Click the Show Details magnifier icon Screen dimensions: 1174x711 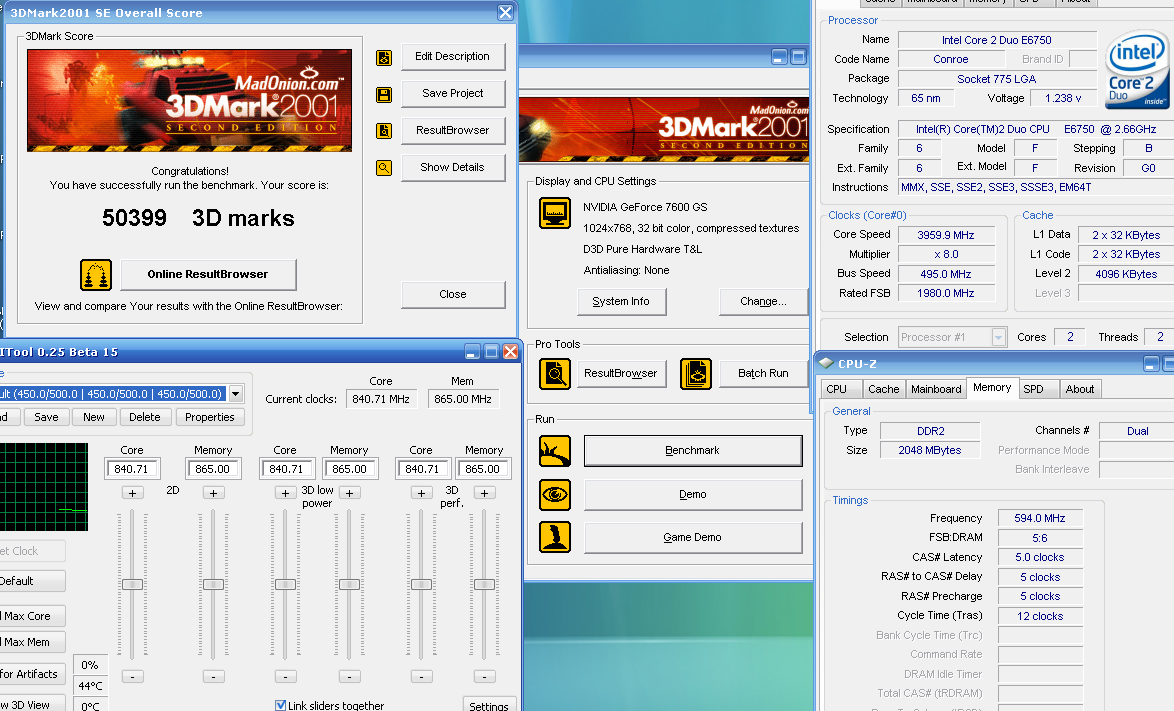click(384, 168)
